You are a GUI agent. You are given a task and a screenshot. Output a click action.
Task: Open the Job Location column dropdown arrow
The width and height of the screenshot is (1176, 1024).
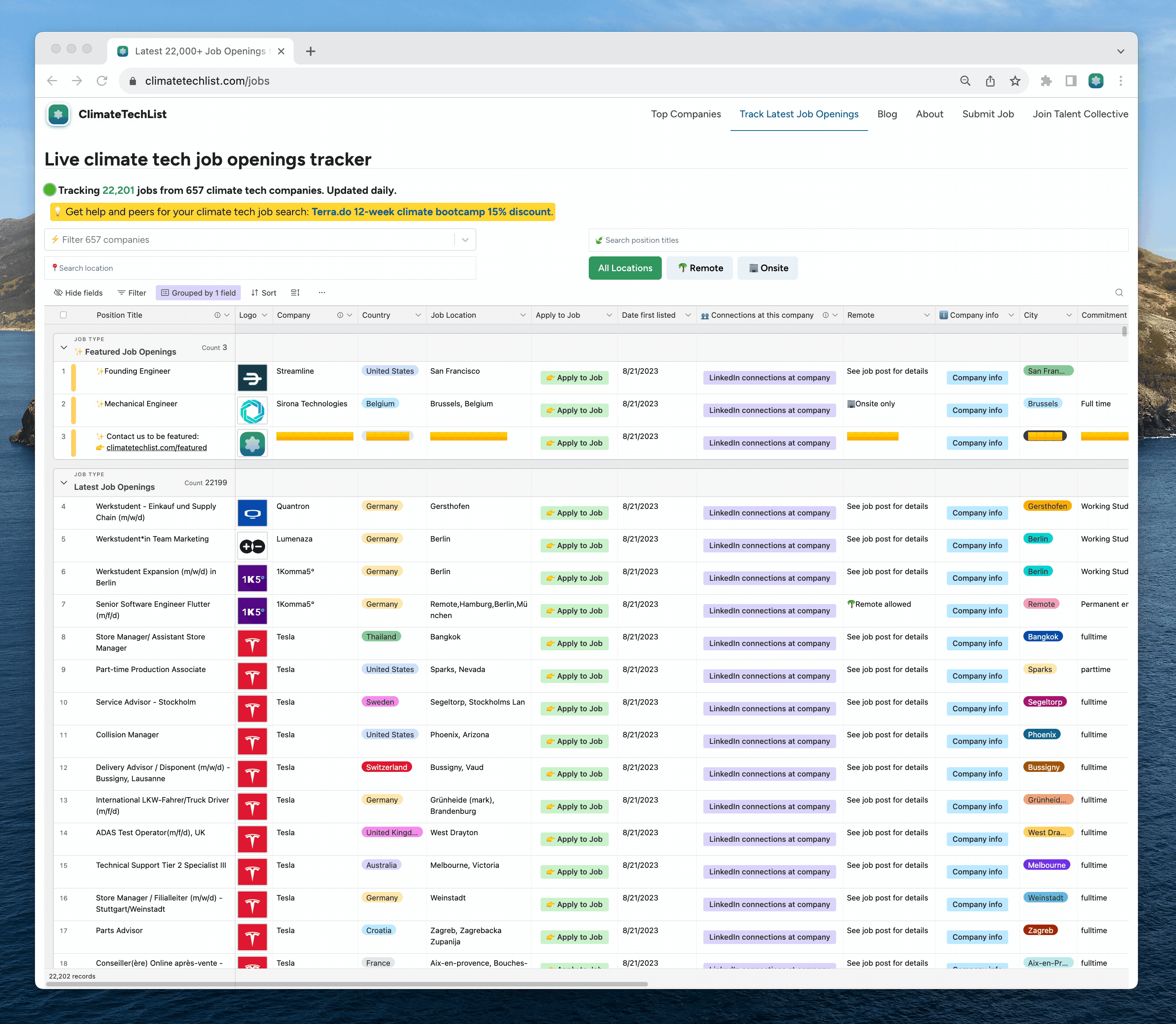(x=523, y=315)
